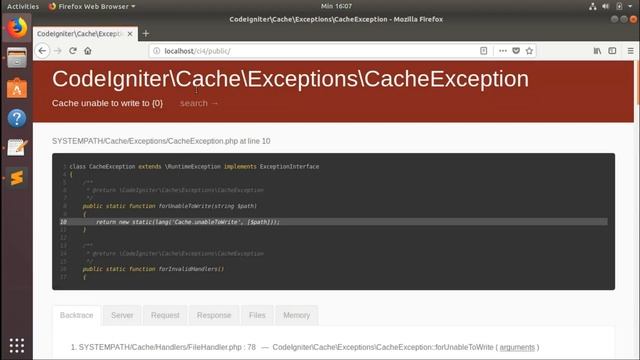Bookmark this page with the star
This screenshot has height=360, width=640.
click(x=529, y=51)
